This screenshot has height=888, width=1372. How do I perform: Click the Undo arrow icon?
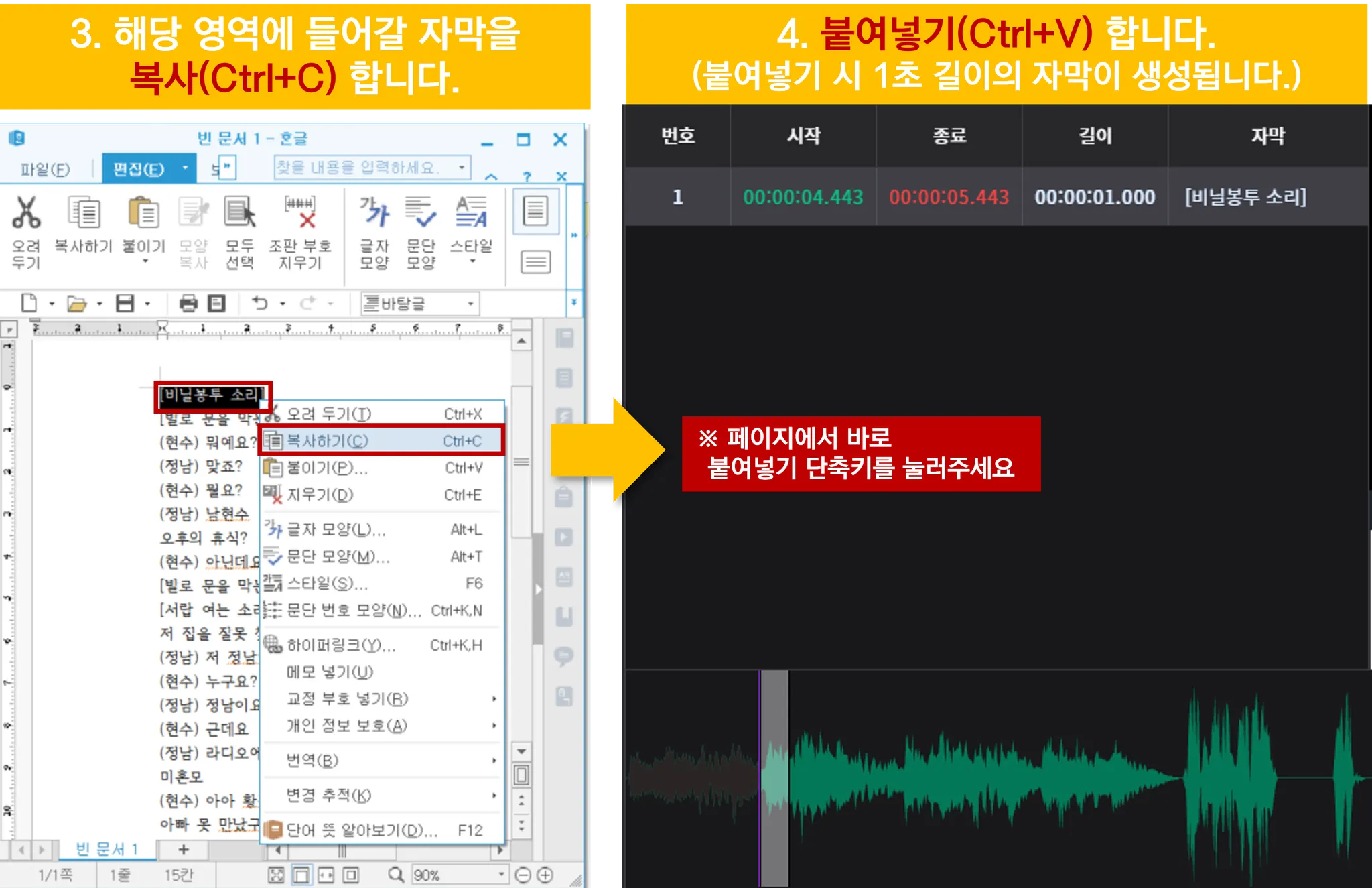click(x=259, y=304)
